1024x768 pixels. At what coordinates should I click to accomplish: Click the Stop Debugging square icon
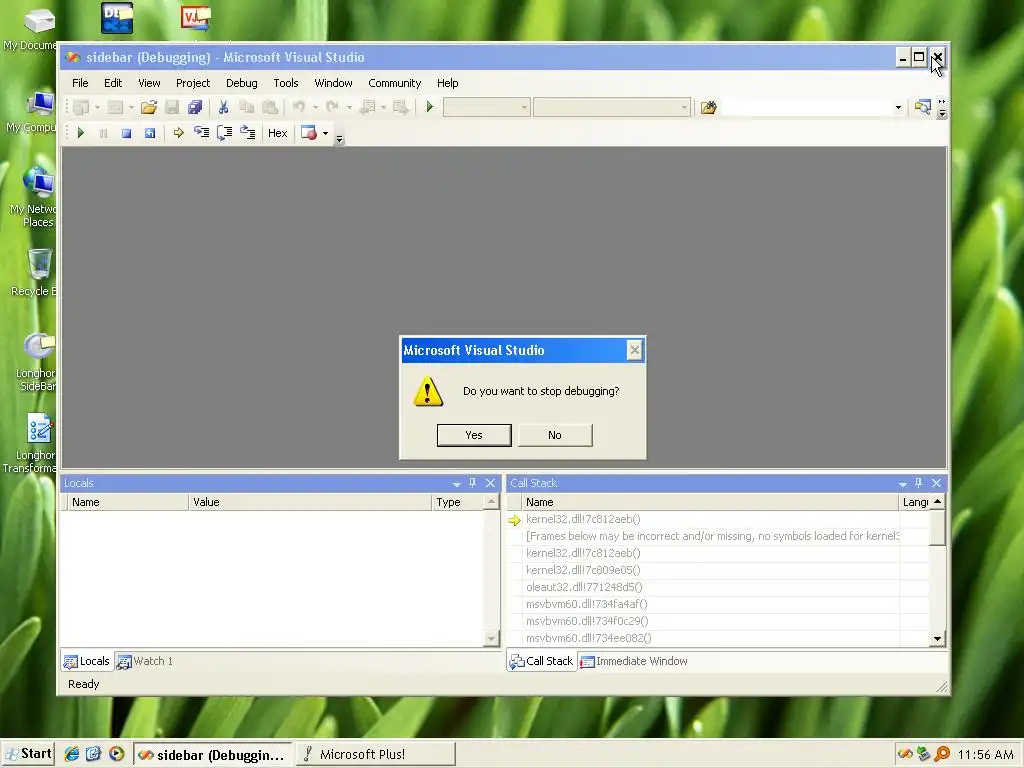(126, 133)
